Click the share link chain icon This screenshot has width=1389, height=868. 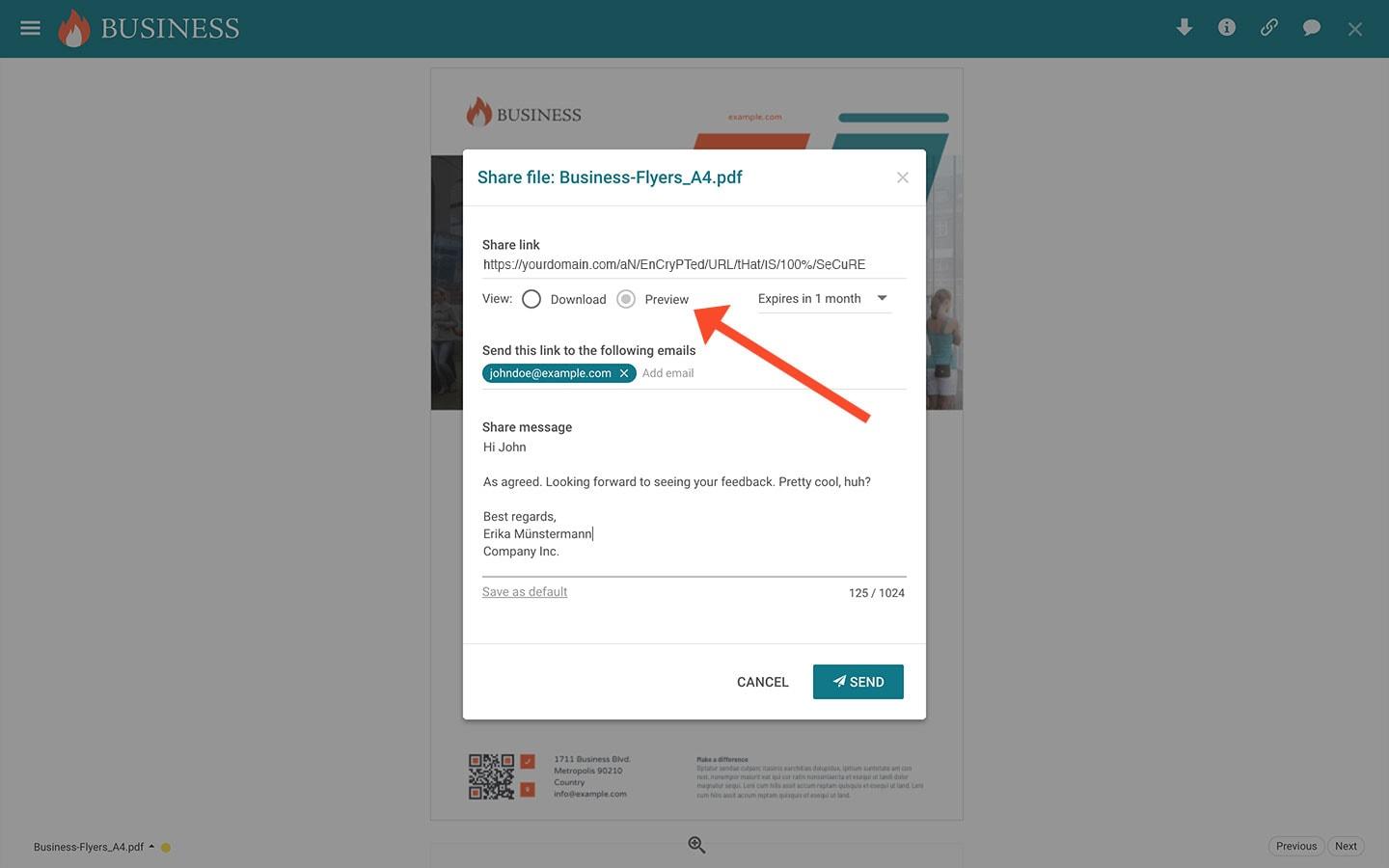point(1269,27)
